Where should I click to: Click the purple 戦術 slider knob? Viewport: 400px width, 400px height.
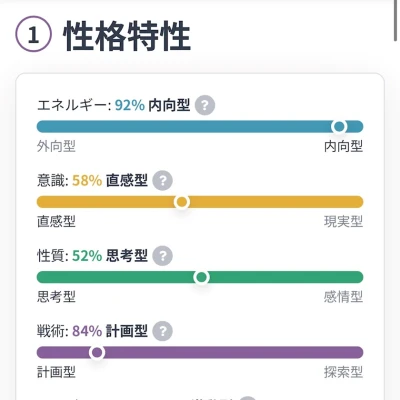click(97, 353)
